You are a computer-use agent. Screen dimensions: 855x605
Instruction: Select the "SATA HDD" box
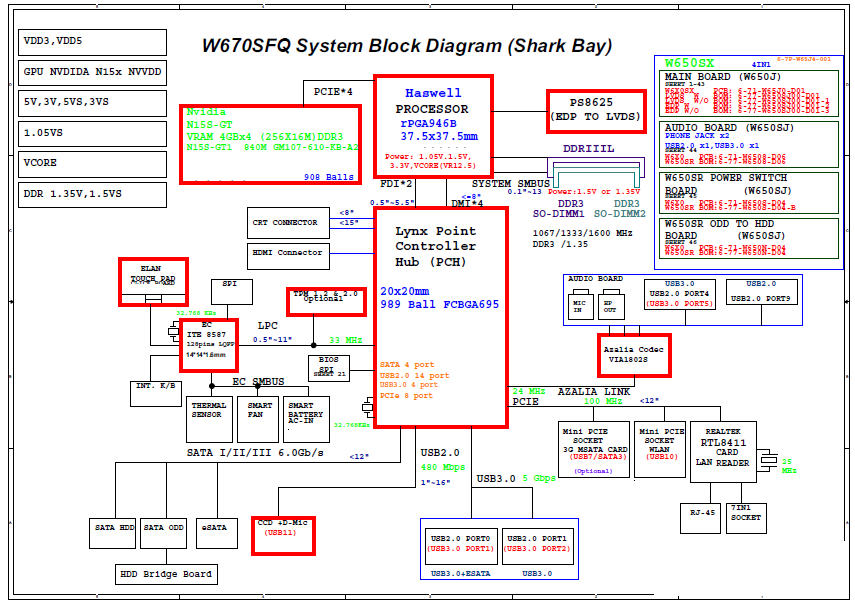112,533
